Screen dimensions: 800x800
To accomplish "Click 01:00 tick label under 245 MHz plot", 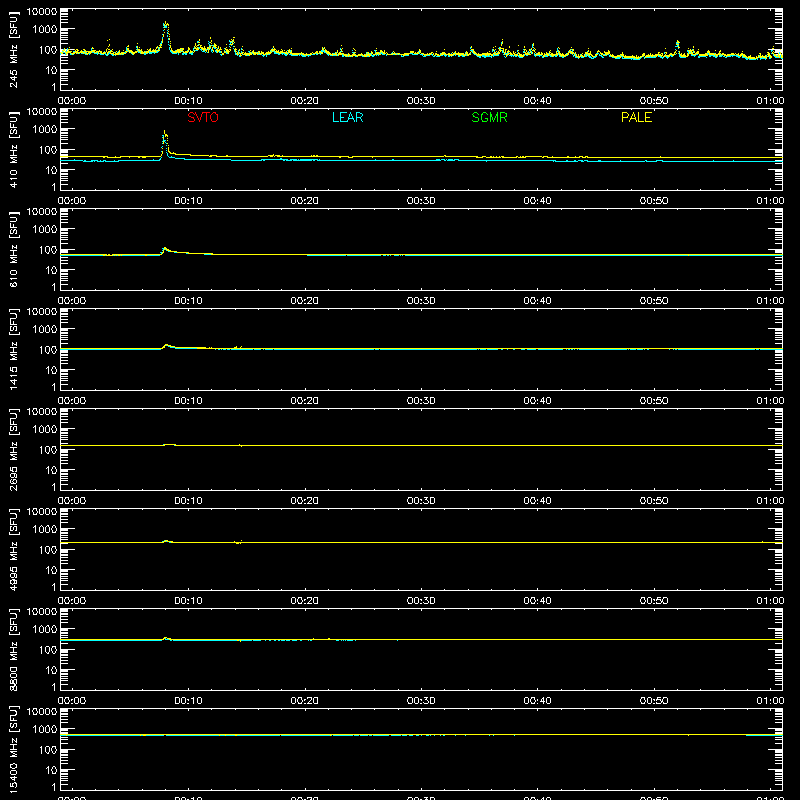I will [770, 101].
